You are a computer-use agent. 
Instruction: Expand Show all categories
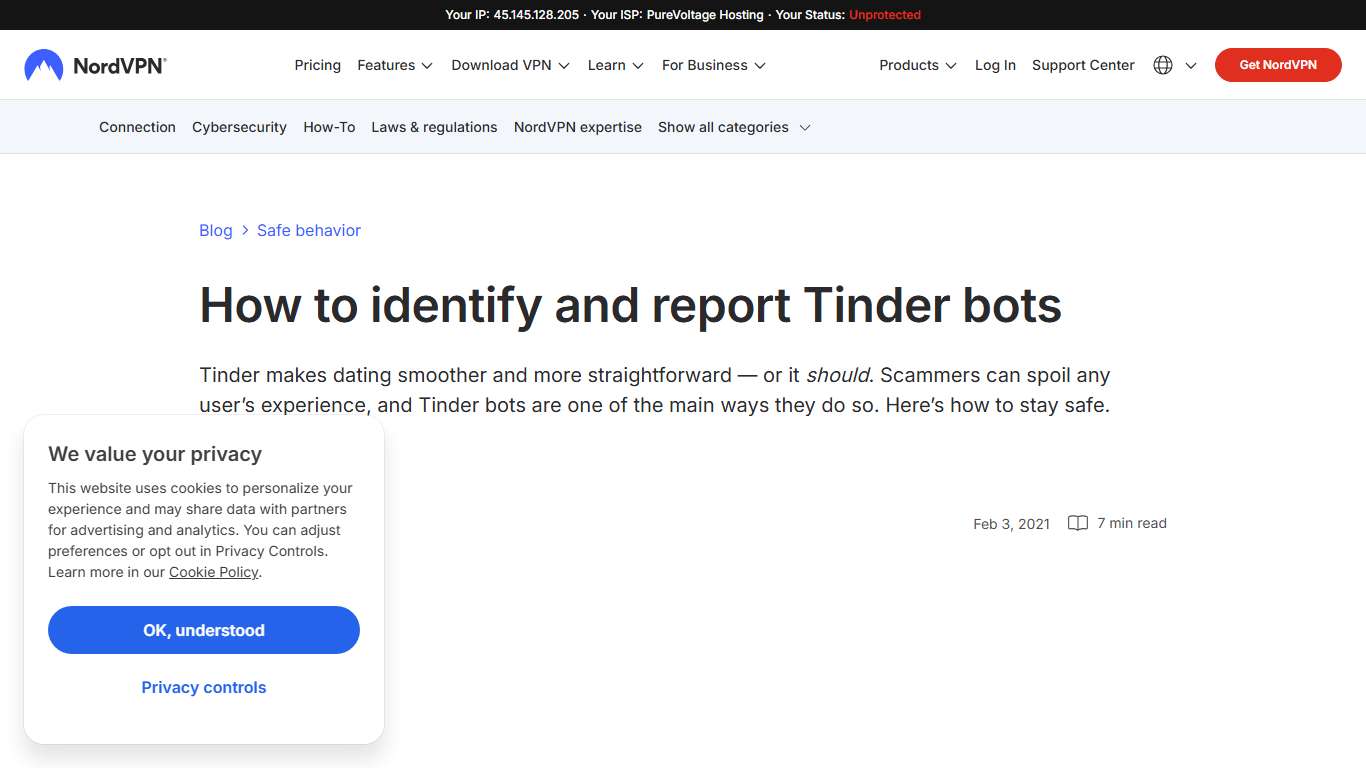pos(722,127)
